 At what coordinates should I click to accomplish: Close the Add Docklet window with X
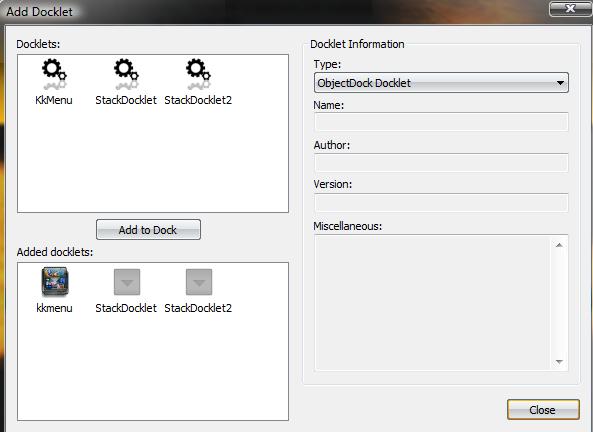point(570,9)
